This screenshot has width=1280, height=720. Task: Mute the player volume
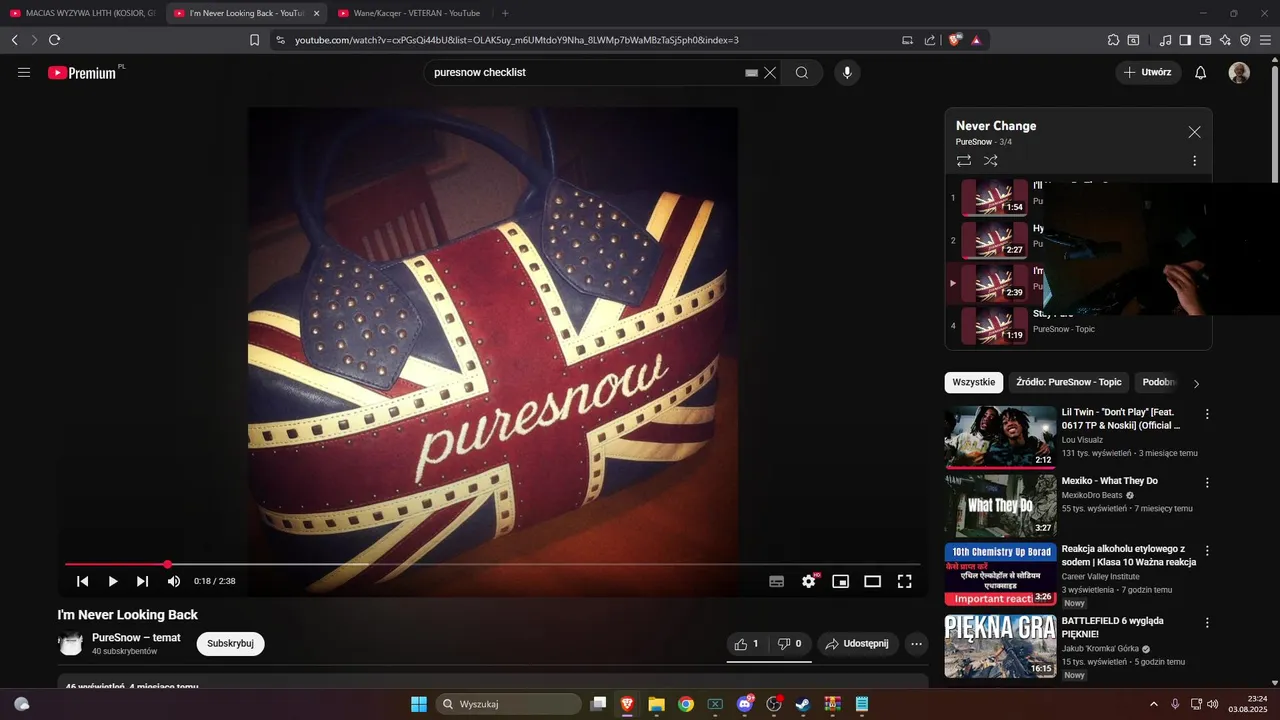tap(174, 581)
